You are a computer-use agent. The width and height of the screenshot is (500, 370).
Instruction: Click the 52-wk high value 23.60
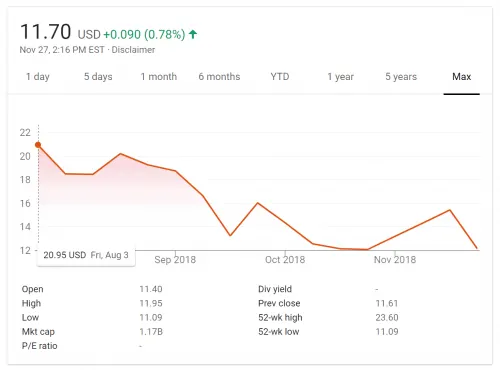click(387, 317)
